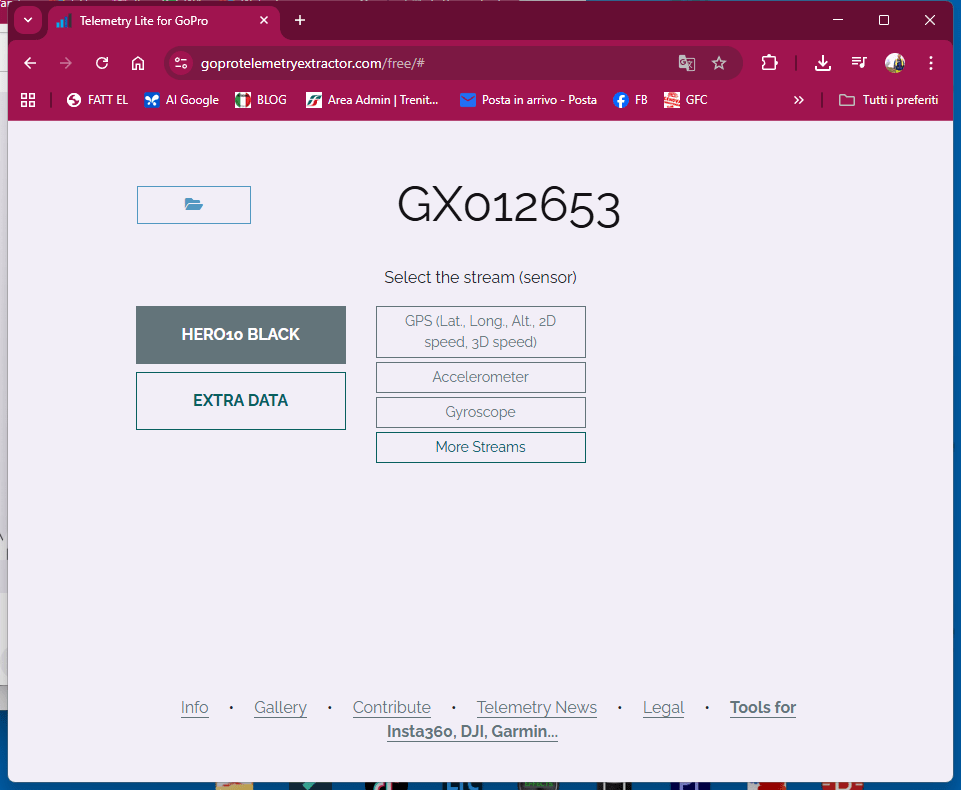Expand the tab search dropdown arrow
This screenshot has height=790, width=961.
click(x=28, y=20)
